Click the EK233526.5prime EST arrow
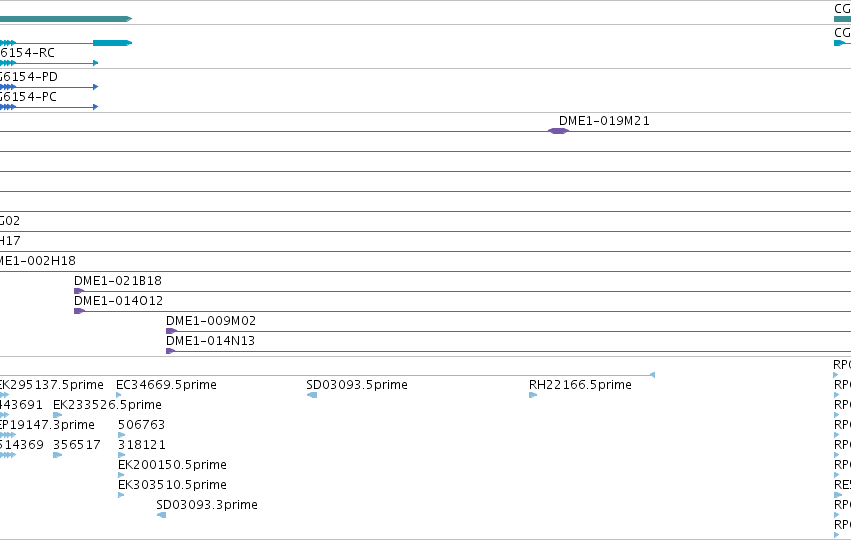 (x=58, y=415)
